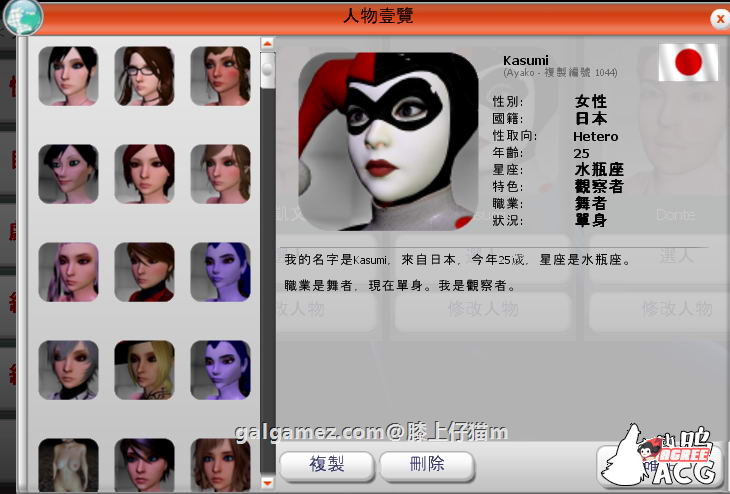The height and width of the screenshot is (494, 730).
Task: Select the pink-haired girl thumbnail
Action: 68,272
